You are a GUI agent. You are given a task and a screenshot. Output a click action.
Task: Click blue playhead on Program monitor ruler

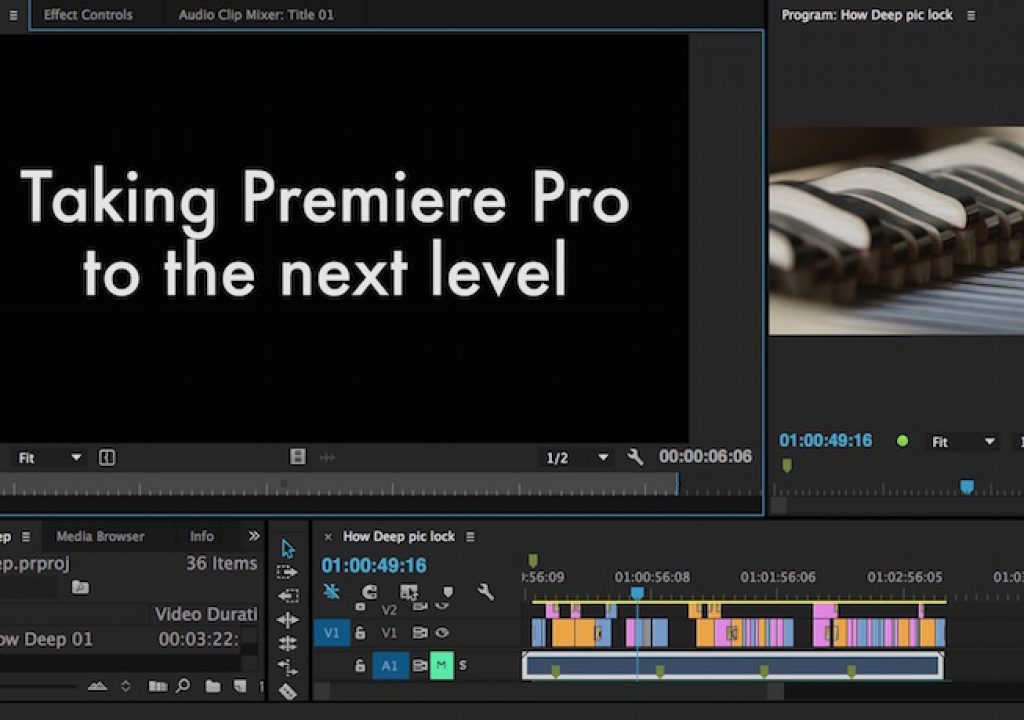click(x=967, y=487)
